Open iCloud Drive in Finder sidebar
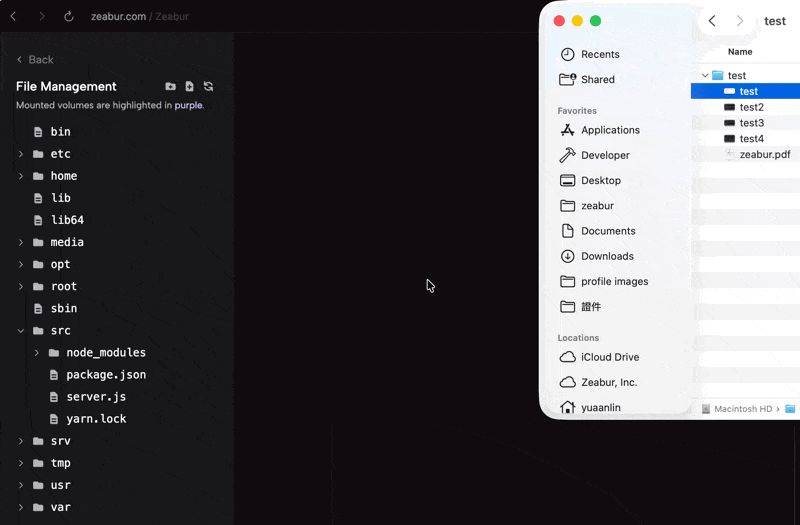 pyautogui.click(x=599, y=357)
